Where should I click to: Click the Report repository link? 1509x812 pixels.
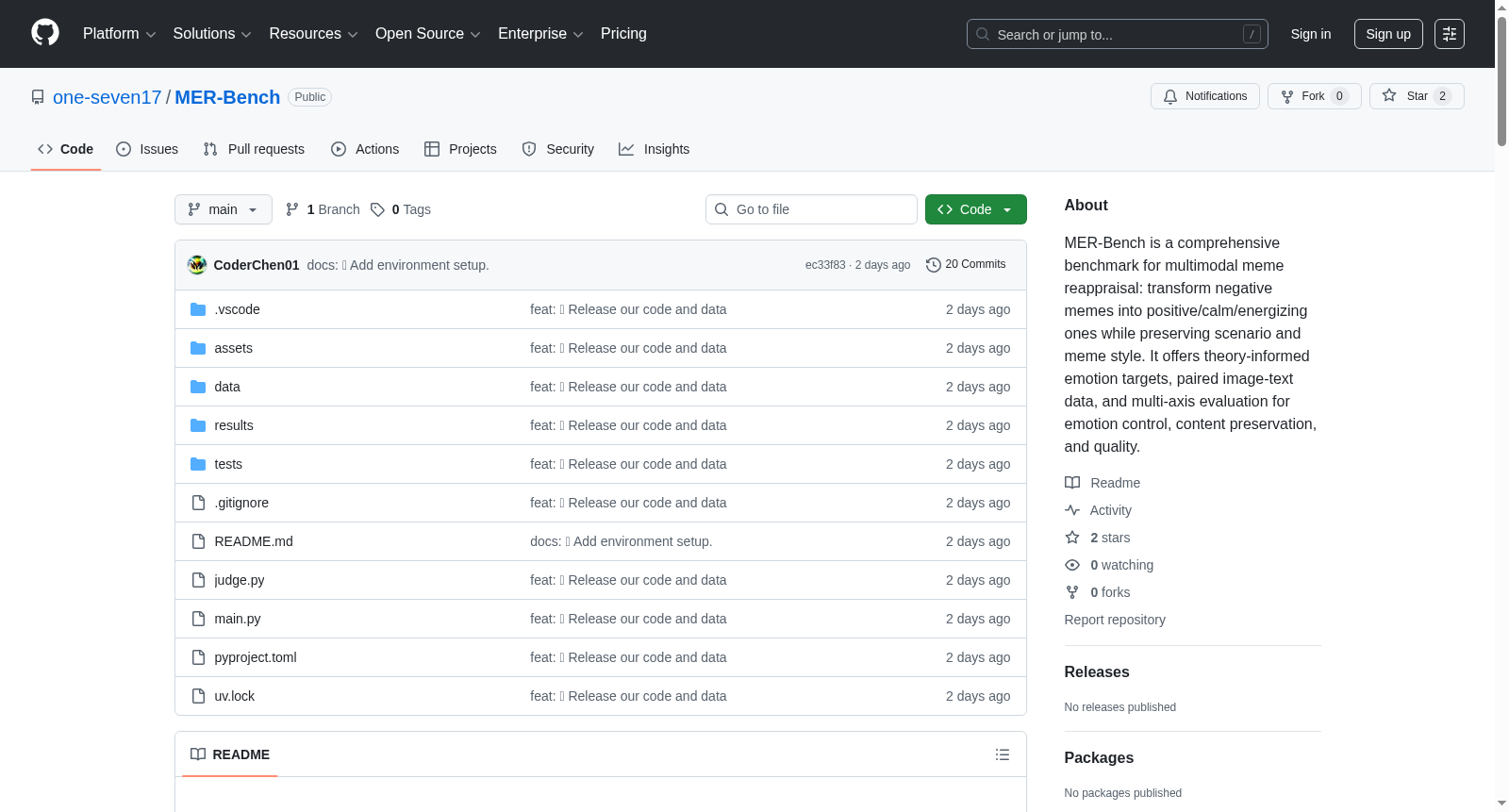click(1115, 620)
